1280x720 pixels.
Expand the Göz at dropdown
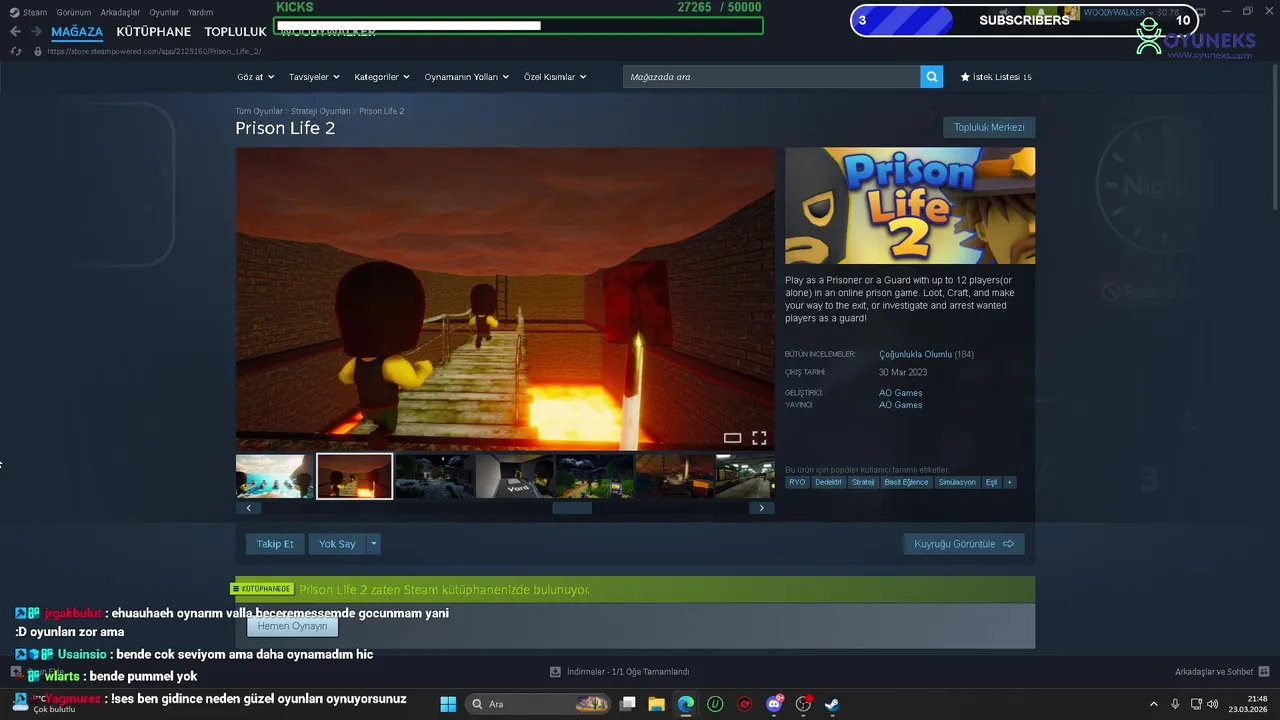pos(255,77)
